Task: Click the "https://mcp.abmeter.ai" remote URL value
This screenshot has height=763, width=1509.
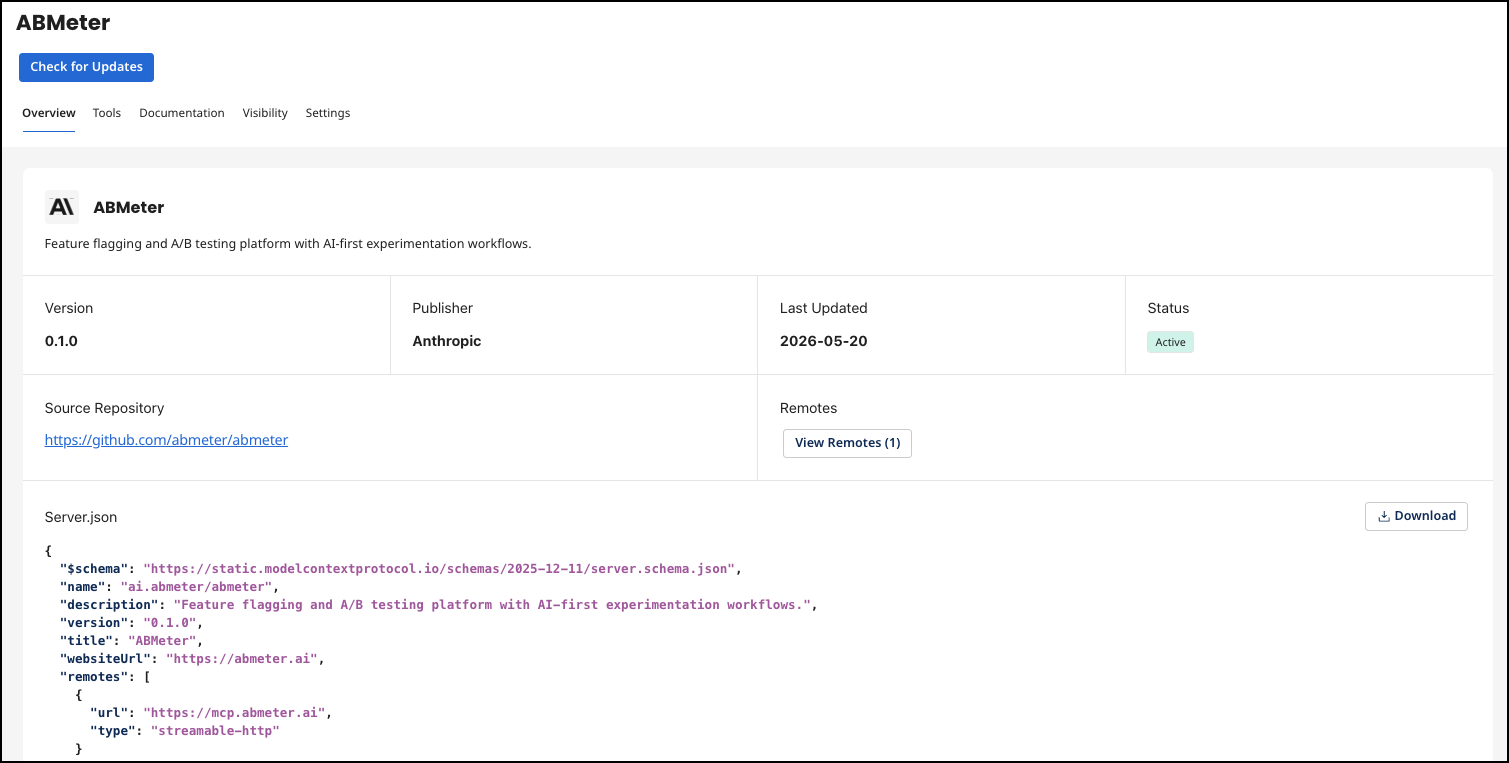Action: click(233, 713)
